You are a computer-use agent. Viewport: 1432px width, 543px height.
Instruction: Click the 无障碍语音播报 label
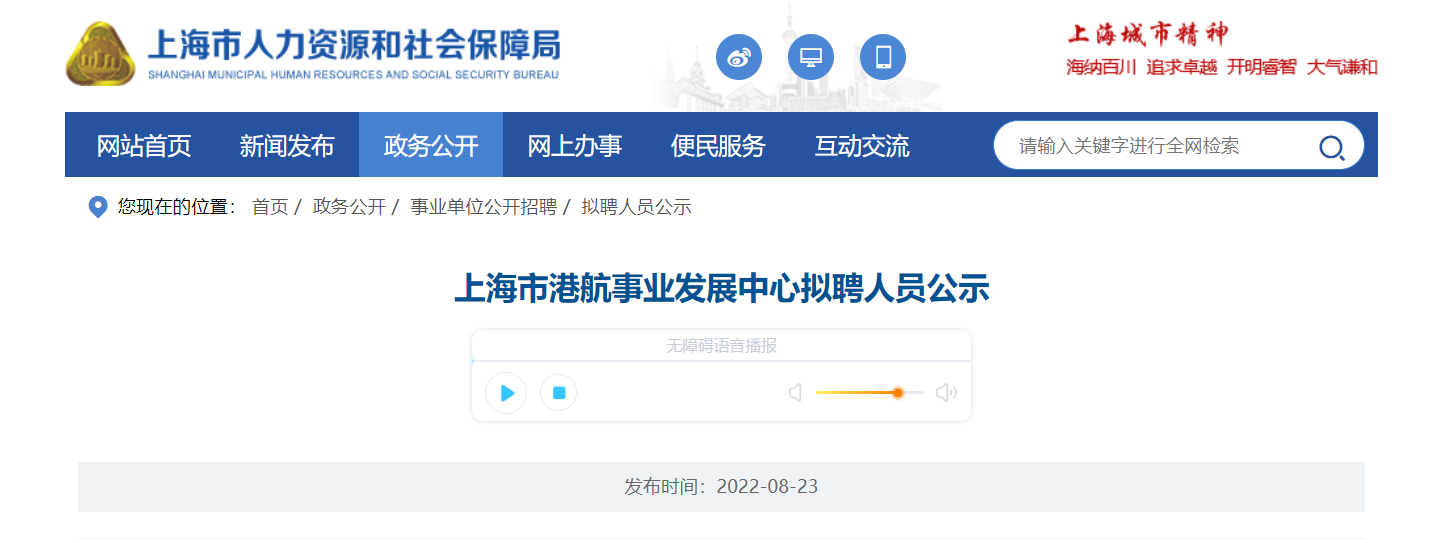(x=721, y=346)
